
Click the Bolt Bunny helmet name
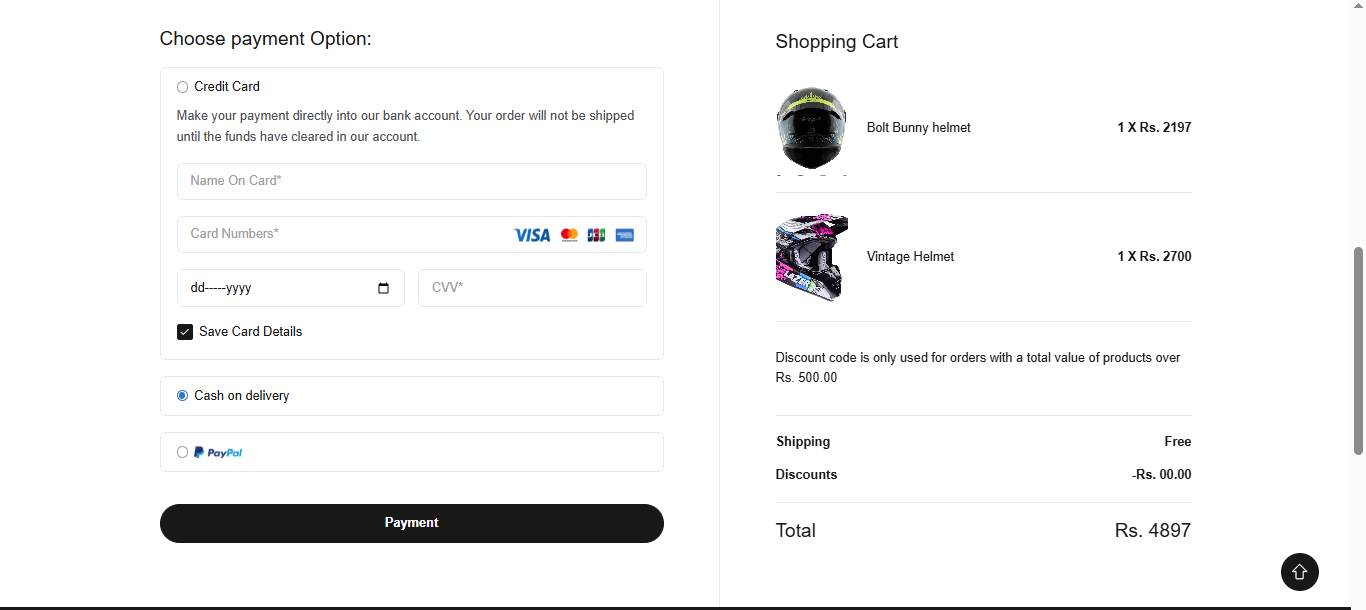918,128
